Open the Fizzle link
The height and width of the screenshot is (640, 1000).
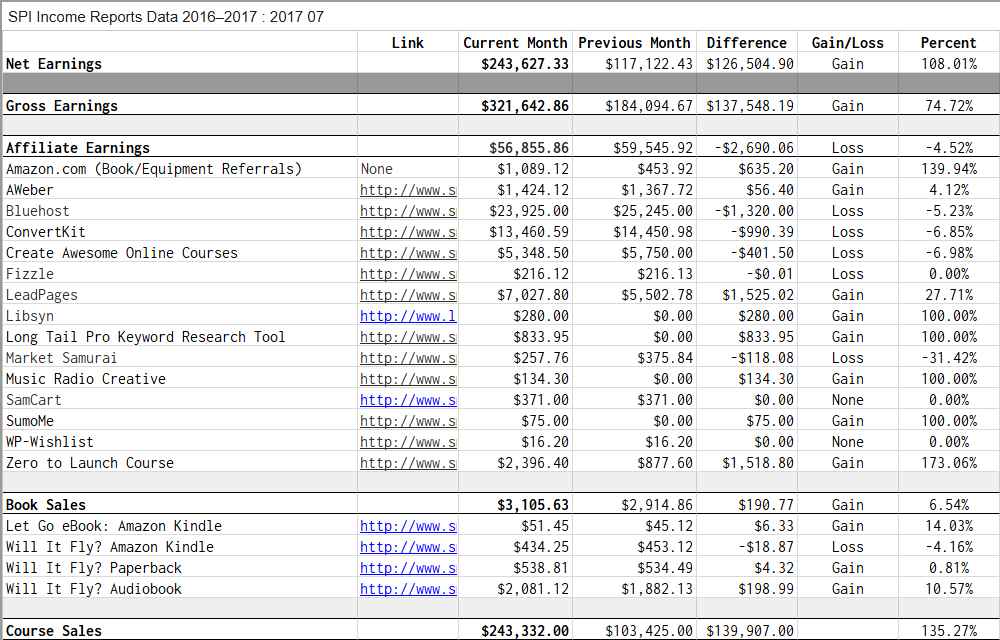tap(408, 274)
